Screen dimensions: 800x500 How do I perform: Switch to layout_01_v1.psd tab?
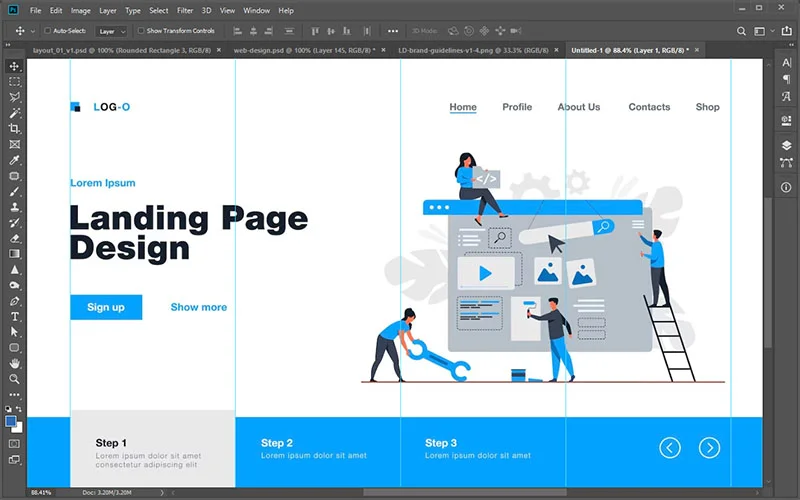121,50
